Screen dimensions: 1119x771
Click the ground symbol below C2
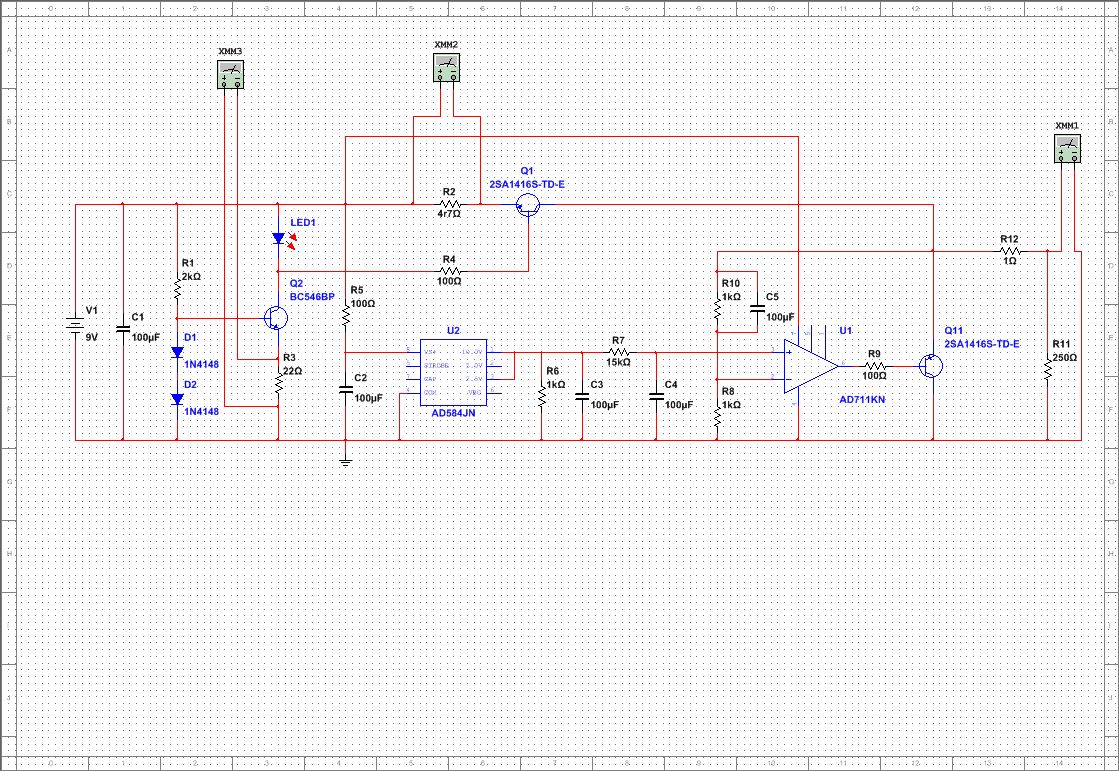[345, 459]
